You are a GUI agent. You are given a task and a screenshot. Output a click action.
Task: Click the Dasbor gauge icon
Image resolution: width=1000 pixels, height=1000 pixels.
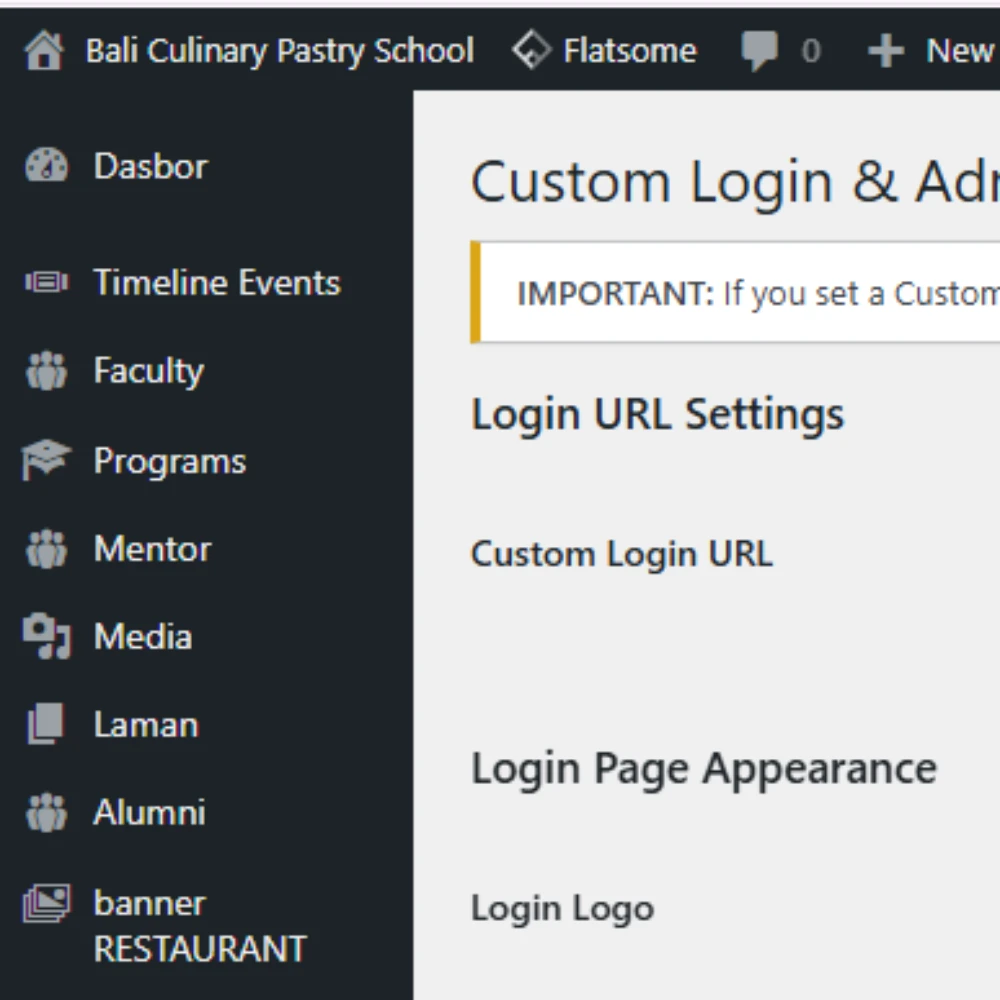coord(46,166)
